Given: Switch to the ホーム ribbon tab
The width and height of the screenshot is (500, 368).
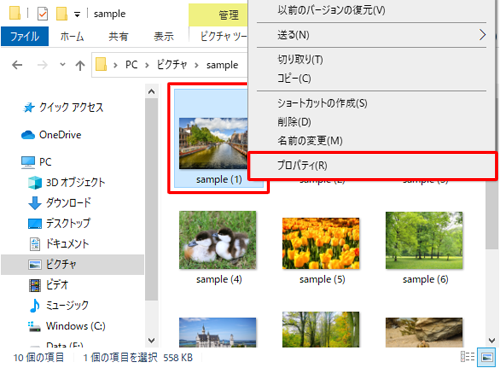Looking at the screenshot, I should tap(72, 36).
